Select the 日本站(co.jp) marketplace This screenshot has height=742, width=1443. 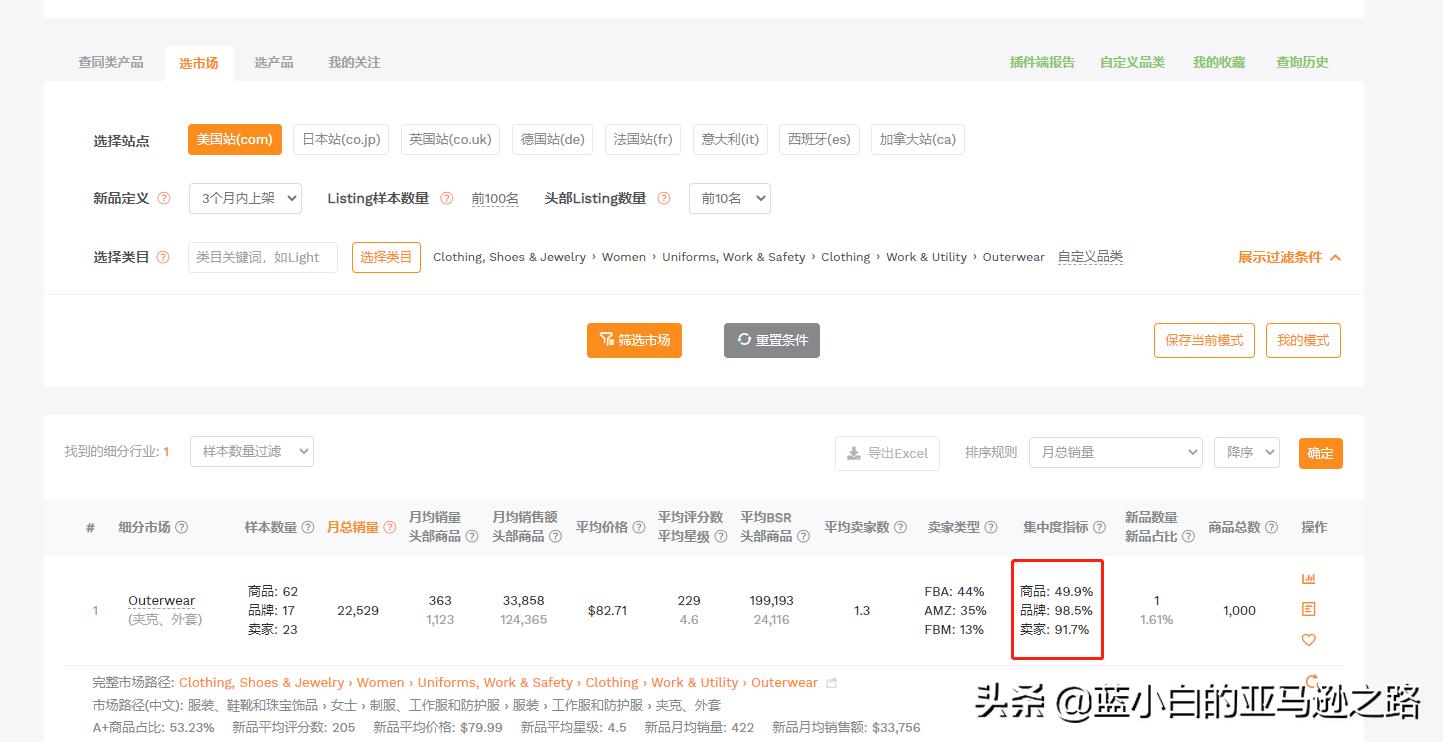[340, 139]
